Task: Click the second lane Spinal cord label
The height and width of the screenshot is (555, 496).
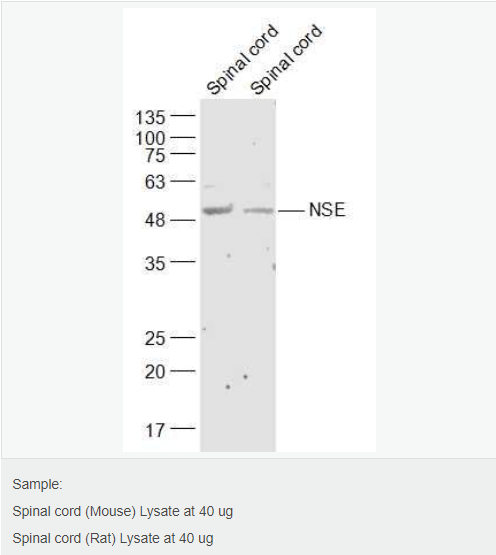Action: [286, 59]
